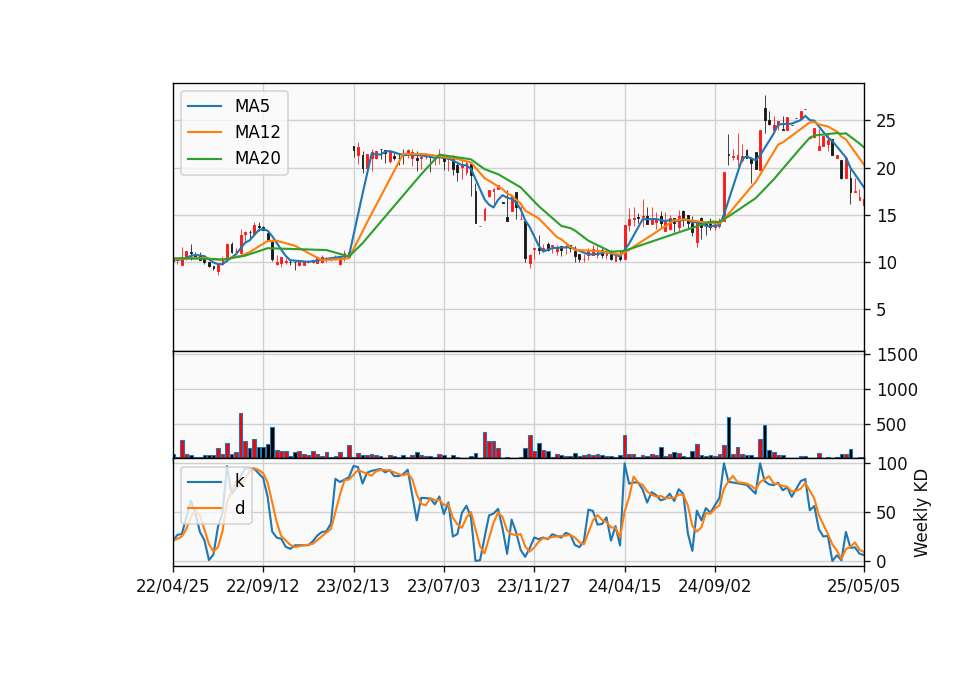
Task: Click the price axis value 15
Action: click(886, 216)
